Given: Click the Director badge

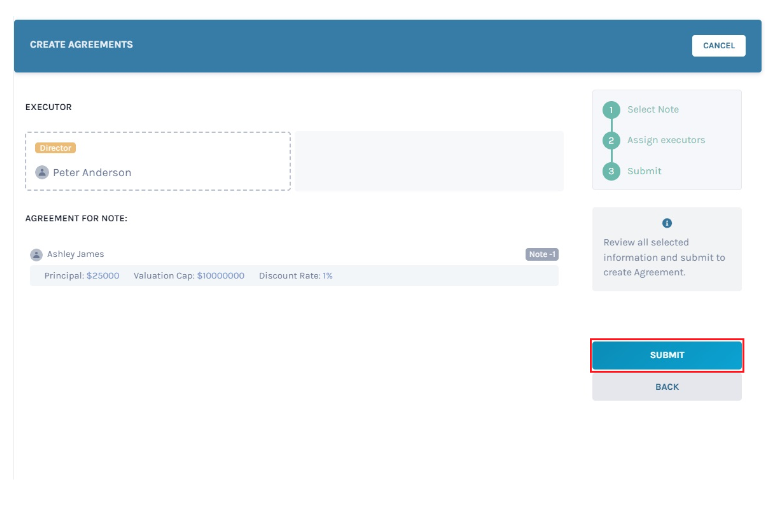Looking at the screenshot, I should tap(55, 148).
